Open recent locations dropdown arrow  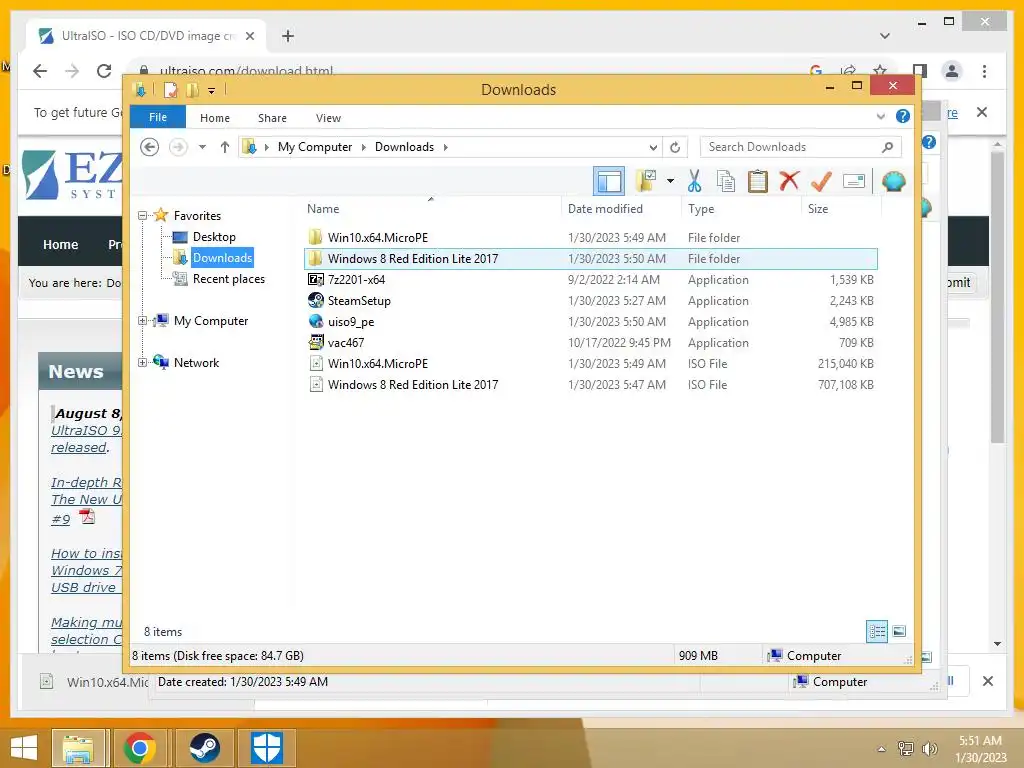click(x=202, y=147)
